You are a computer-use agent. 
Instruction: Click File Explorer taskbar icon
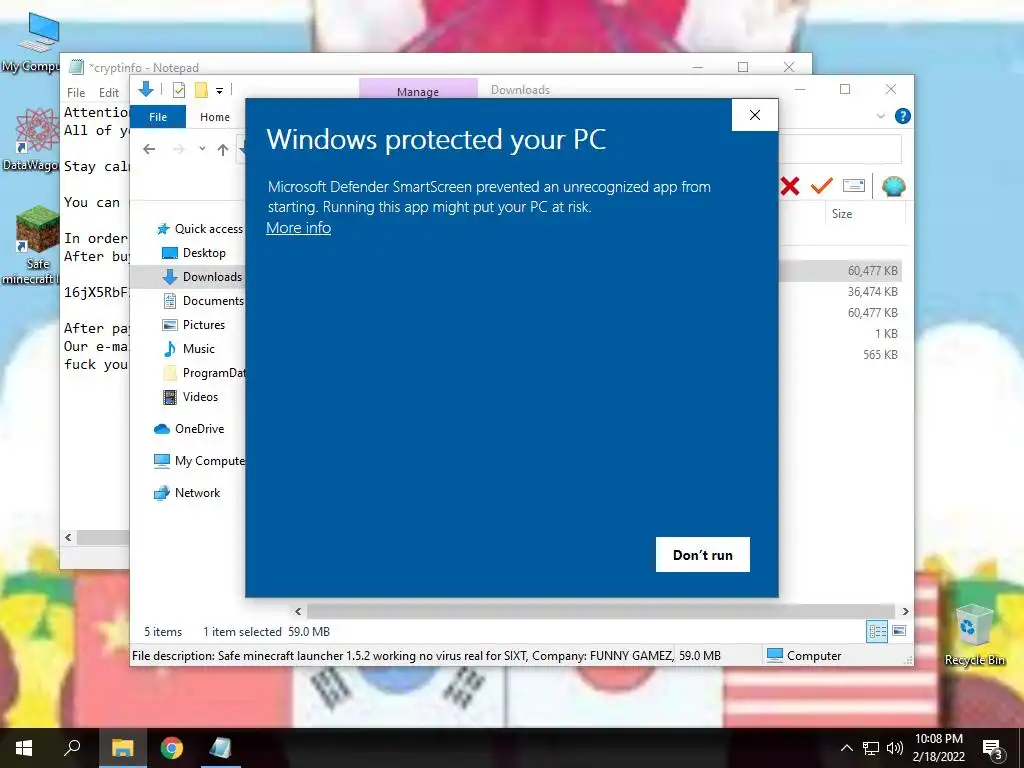tap(122, 748)
